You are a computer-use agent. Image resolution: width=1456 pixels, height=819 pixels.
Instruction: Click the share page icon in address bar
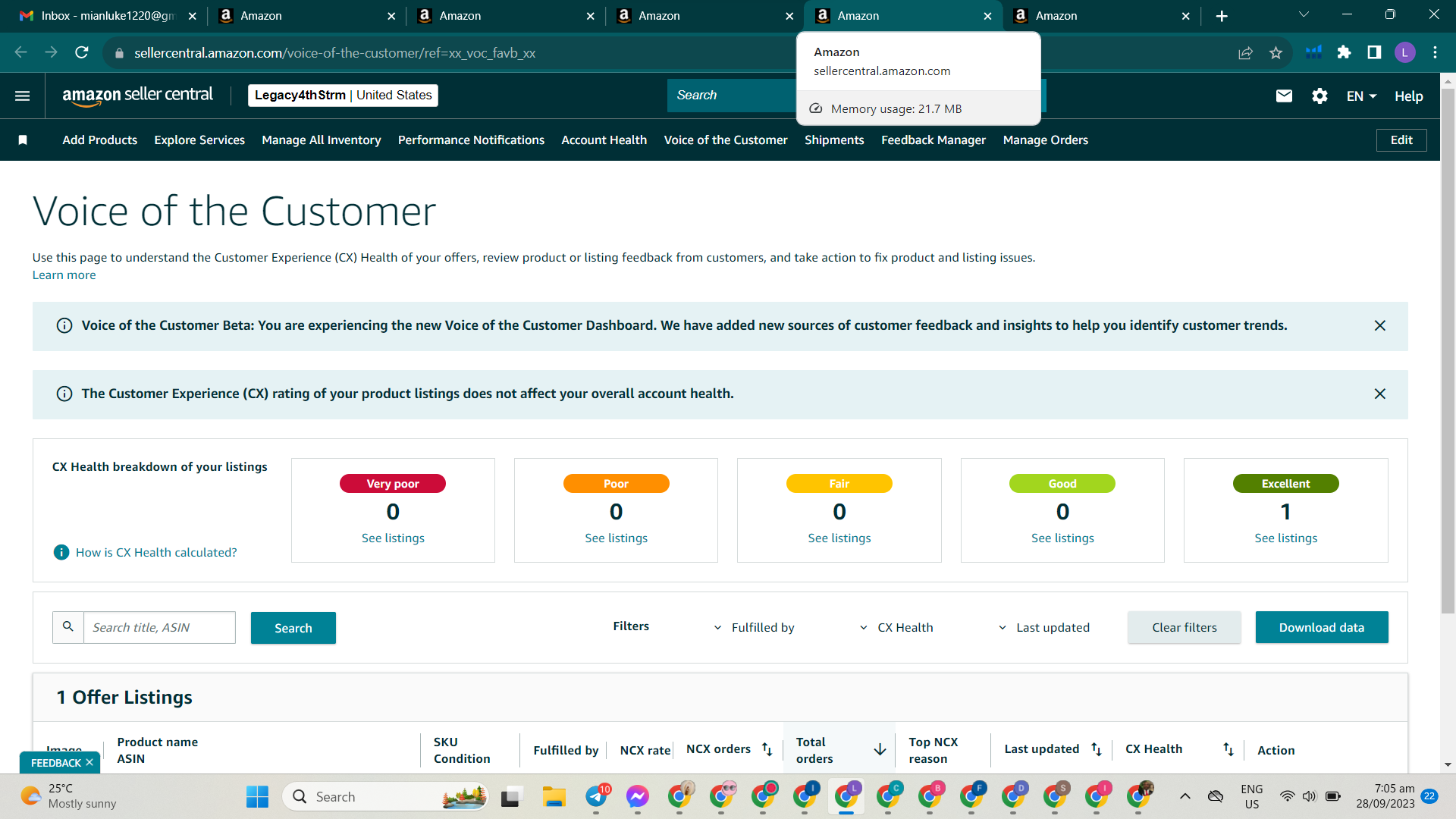tap(1245, 52)
